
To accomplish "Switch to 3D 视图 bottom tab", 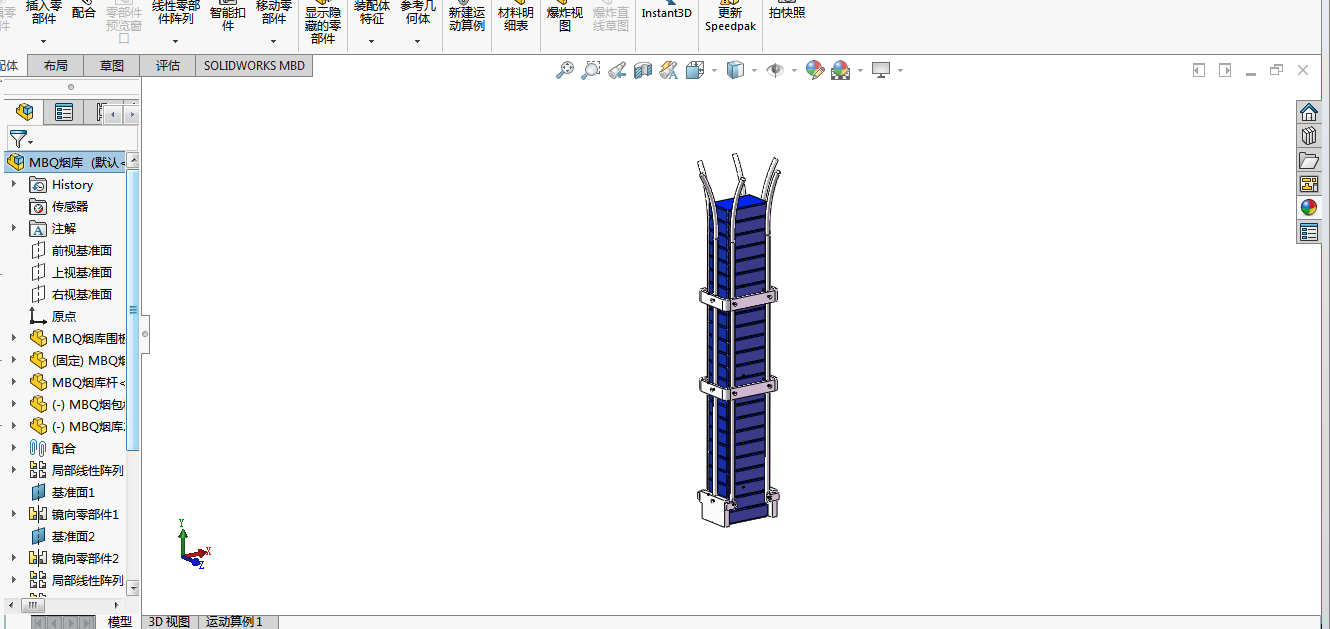I will [169, 621].
